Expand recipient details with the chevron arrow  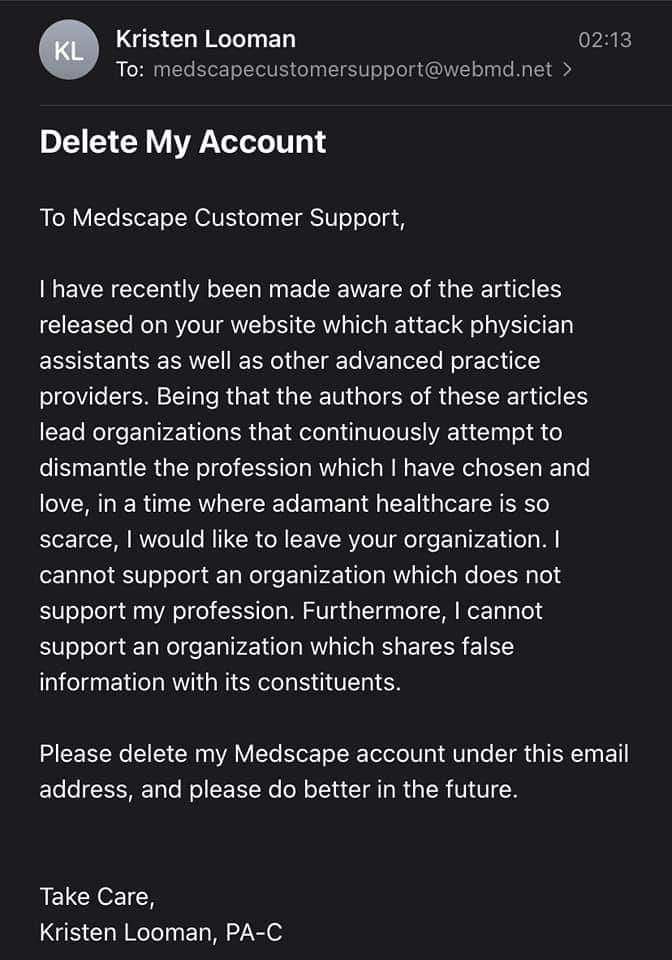567,70
